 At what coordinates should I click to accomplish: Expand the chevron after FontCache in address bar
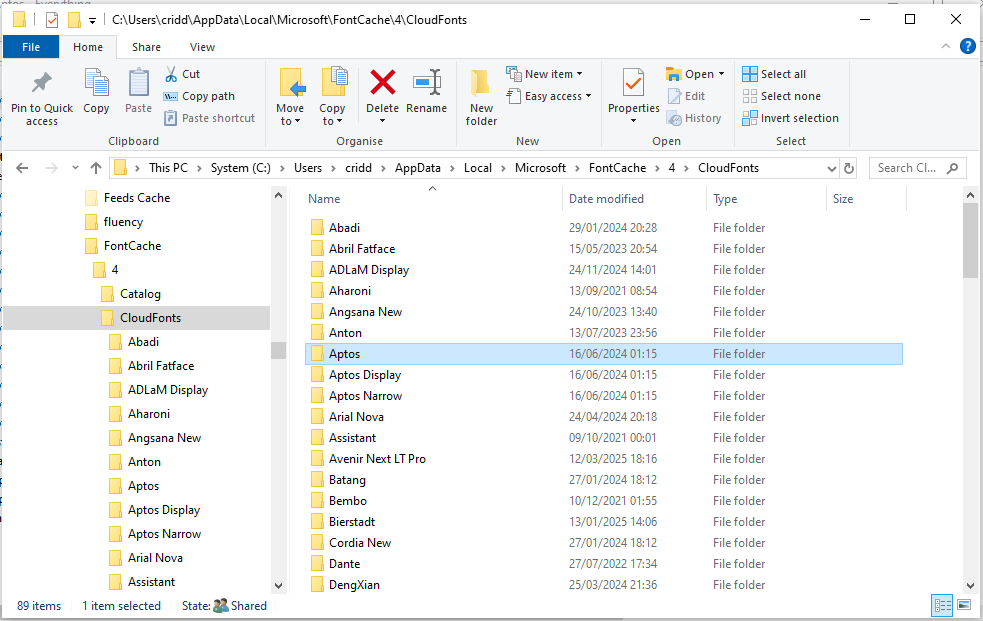click(x=657, y=168)
